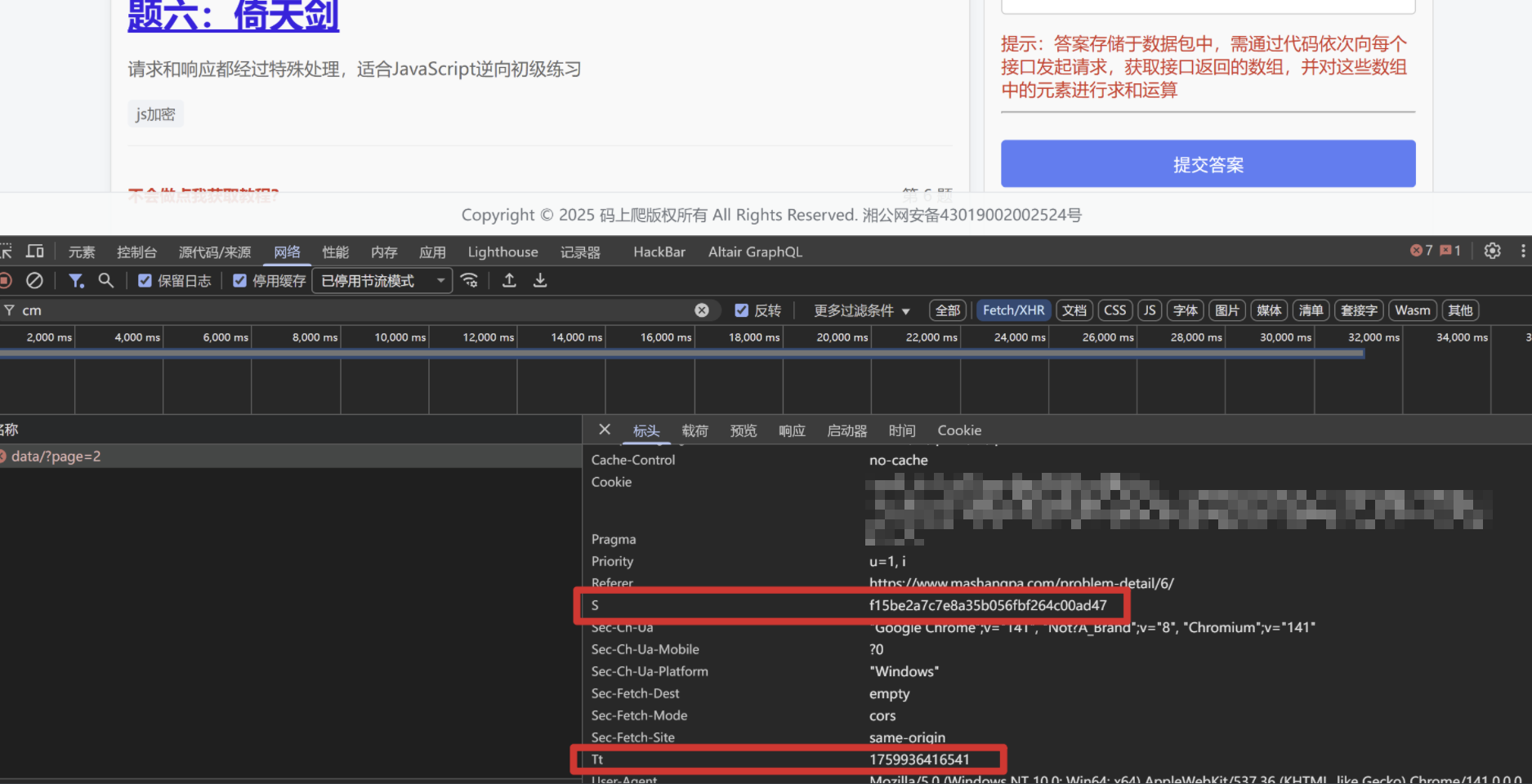Click the 24,000 ms timeline marker

click(x=1020, y=337)
